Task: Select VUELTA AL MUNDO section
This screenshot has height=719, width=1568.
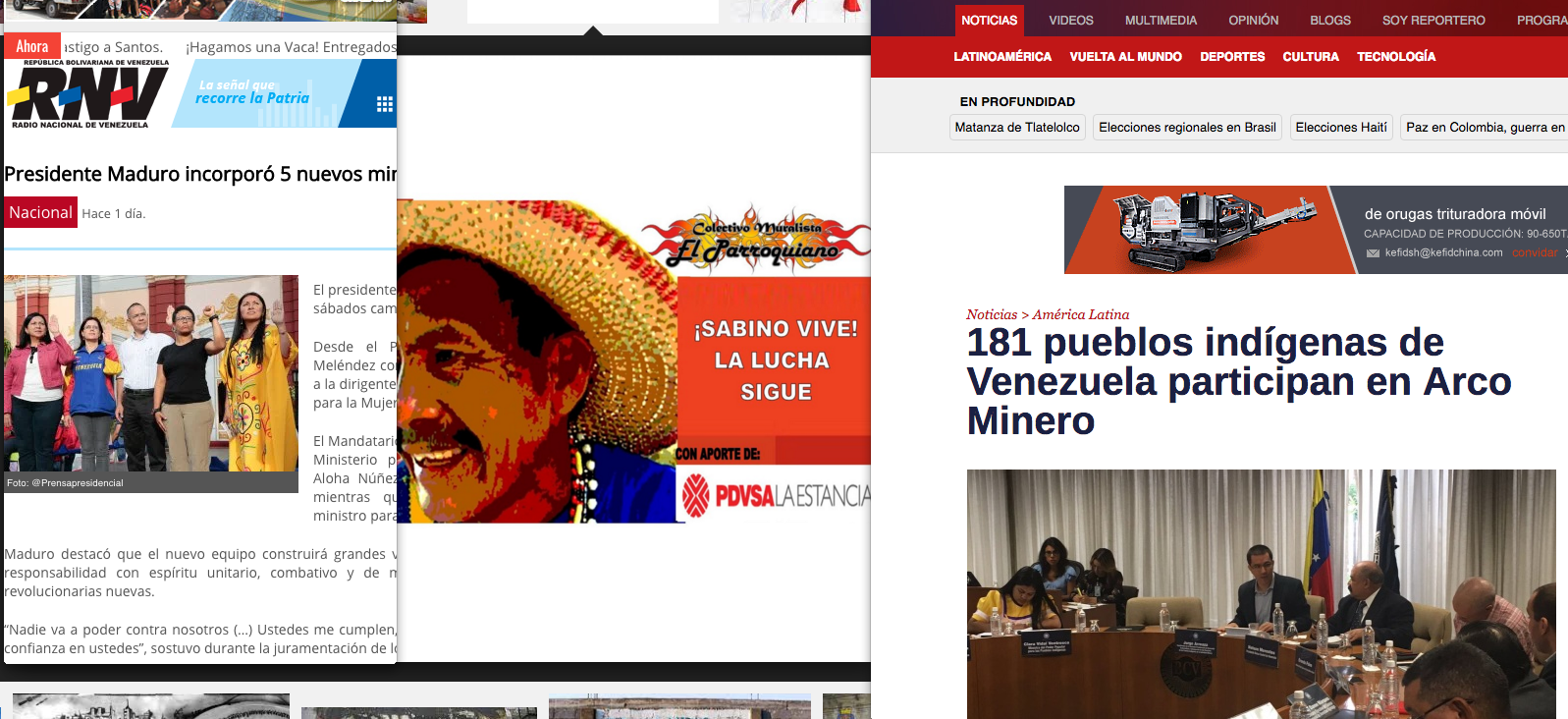Action: (1125, 57)
